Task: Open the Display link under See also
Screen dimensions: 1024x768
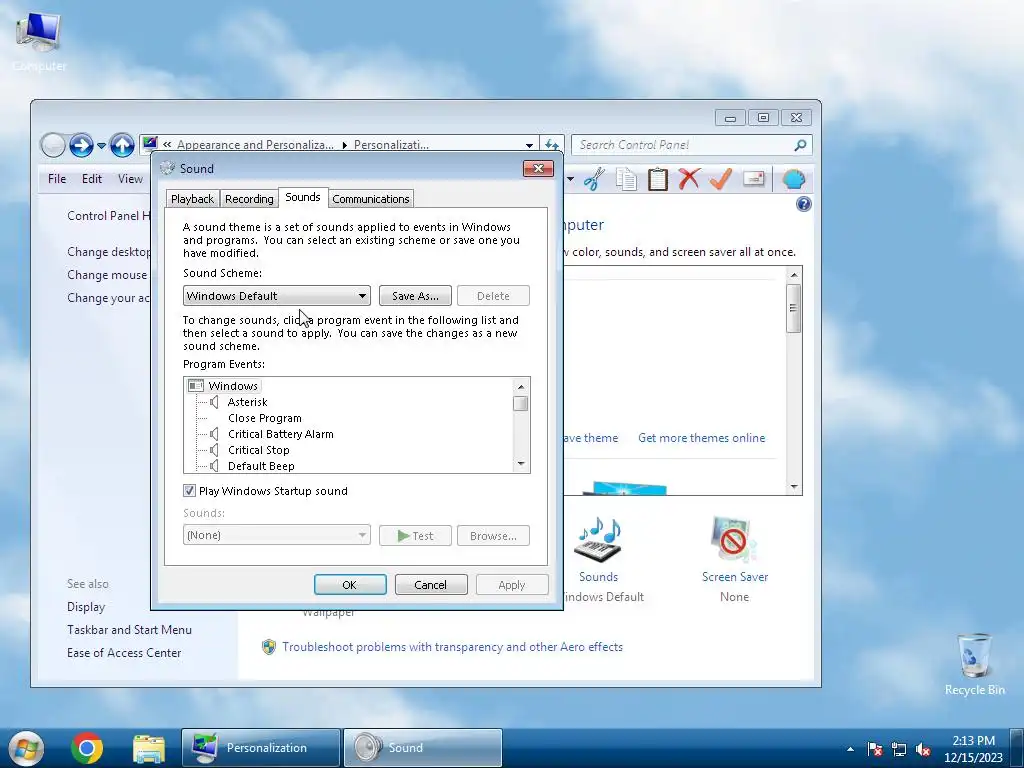Action: pos(86,607)
